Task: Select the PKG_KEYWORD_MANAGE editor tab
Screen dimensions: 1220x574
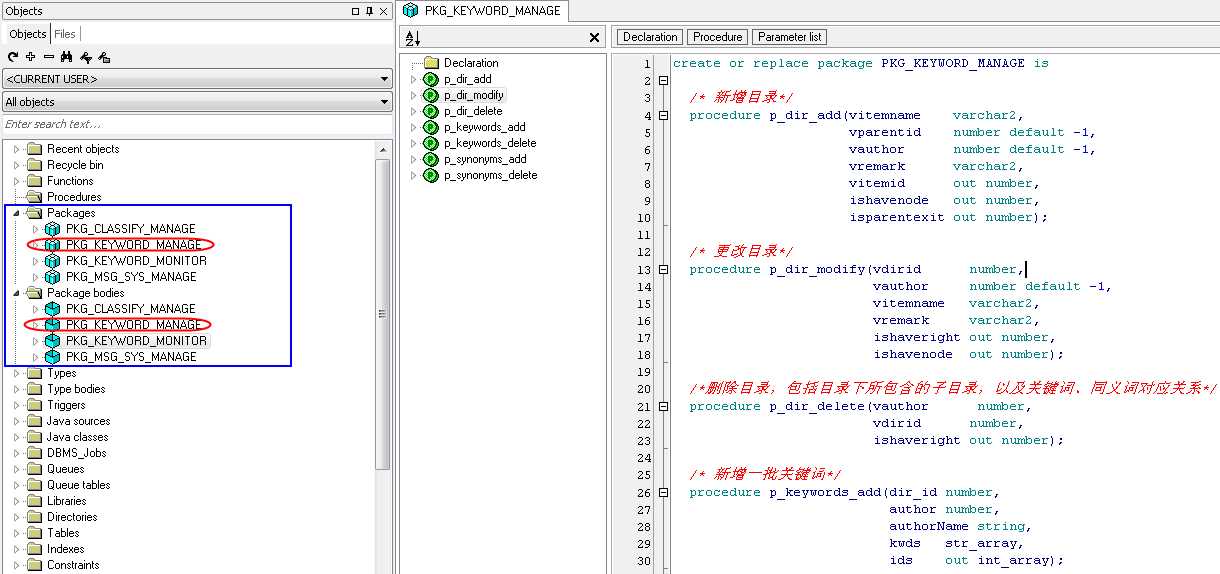Action: click(x=483, y=11)
